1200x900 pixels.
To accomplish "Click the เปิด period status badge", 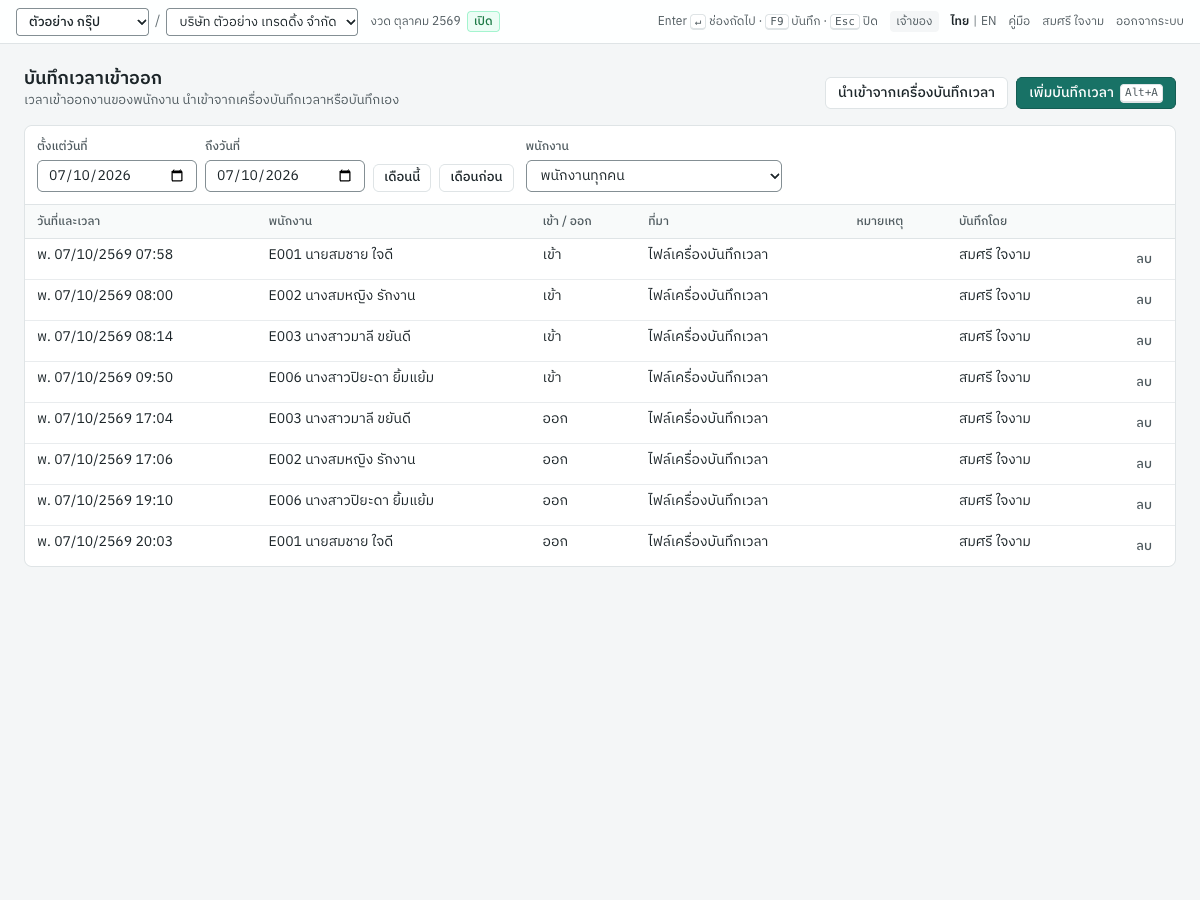I will [483, 21].
